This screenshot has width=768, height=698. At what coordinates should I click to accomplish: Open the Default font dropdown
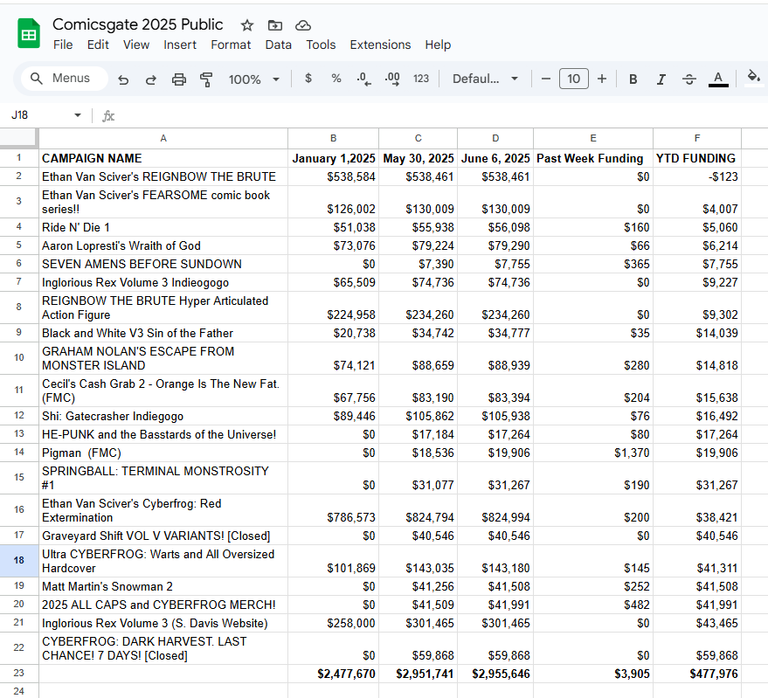click(485, 79)
